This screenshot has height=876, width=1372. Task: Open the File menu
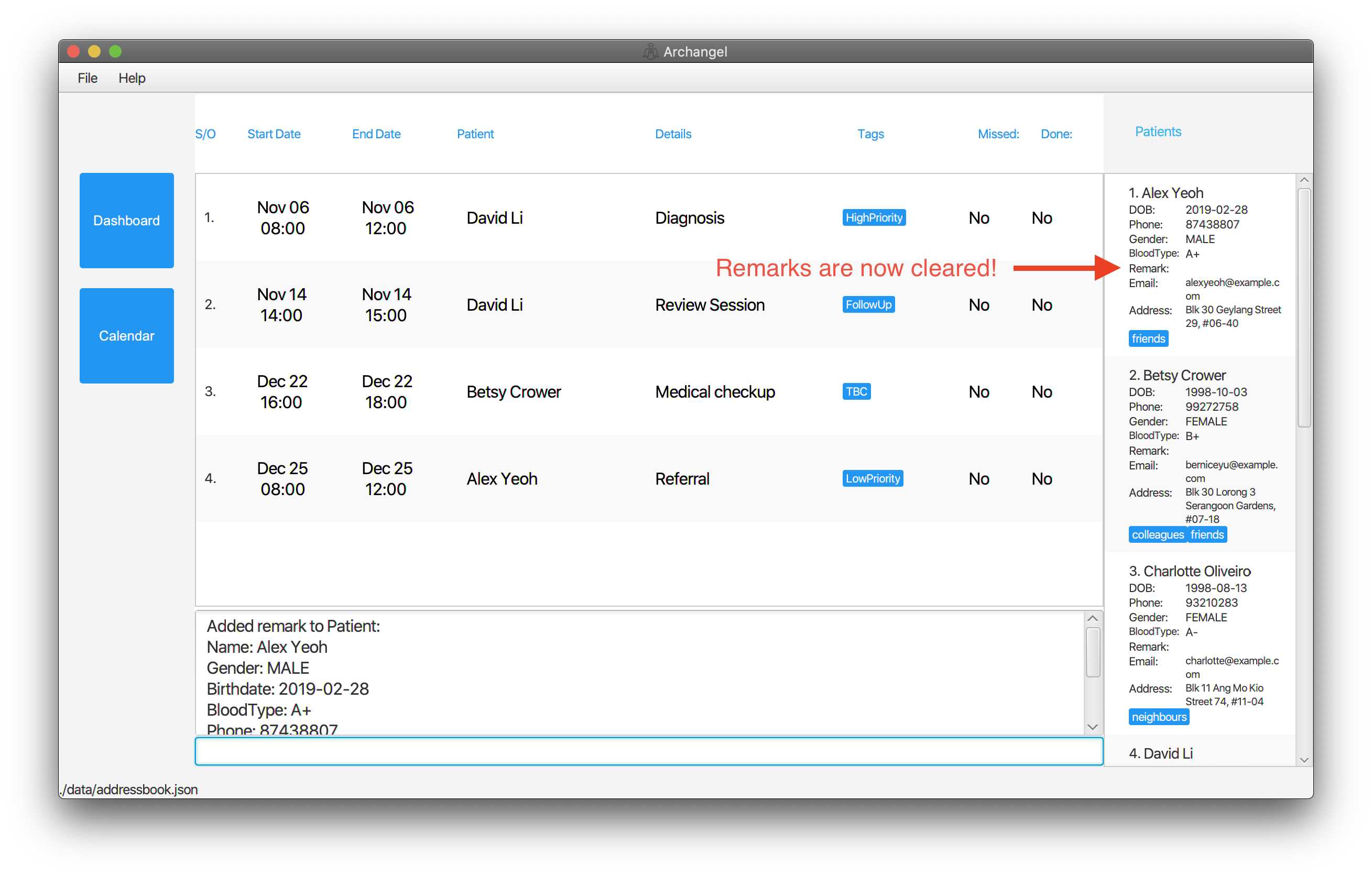click(87, 78)
